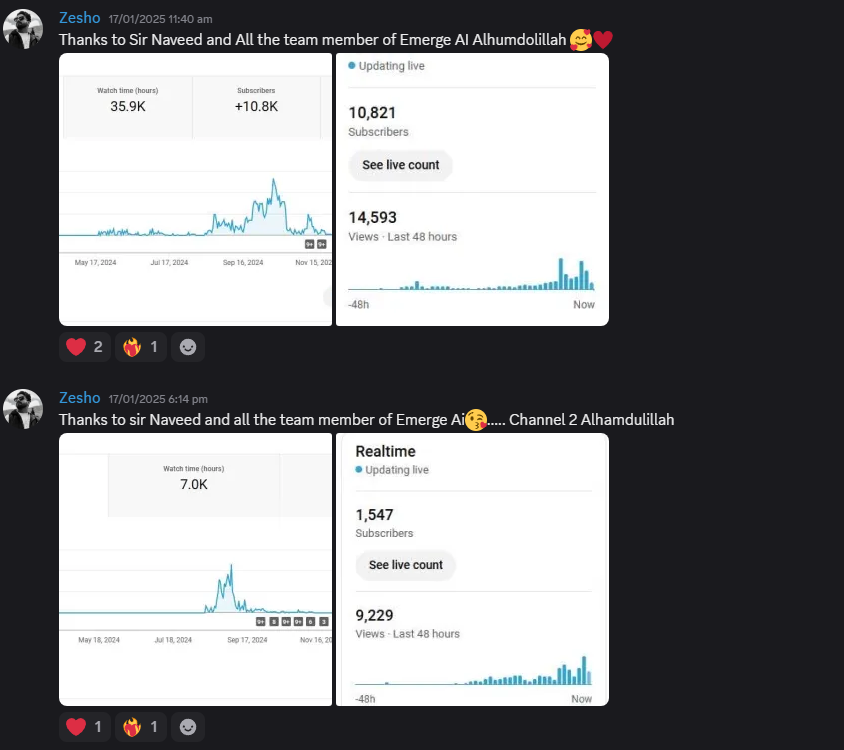Click the 17/01/2025 11:40 am timestamp

[160, 19]
